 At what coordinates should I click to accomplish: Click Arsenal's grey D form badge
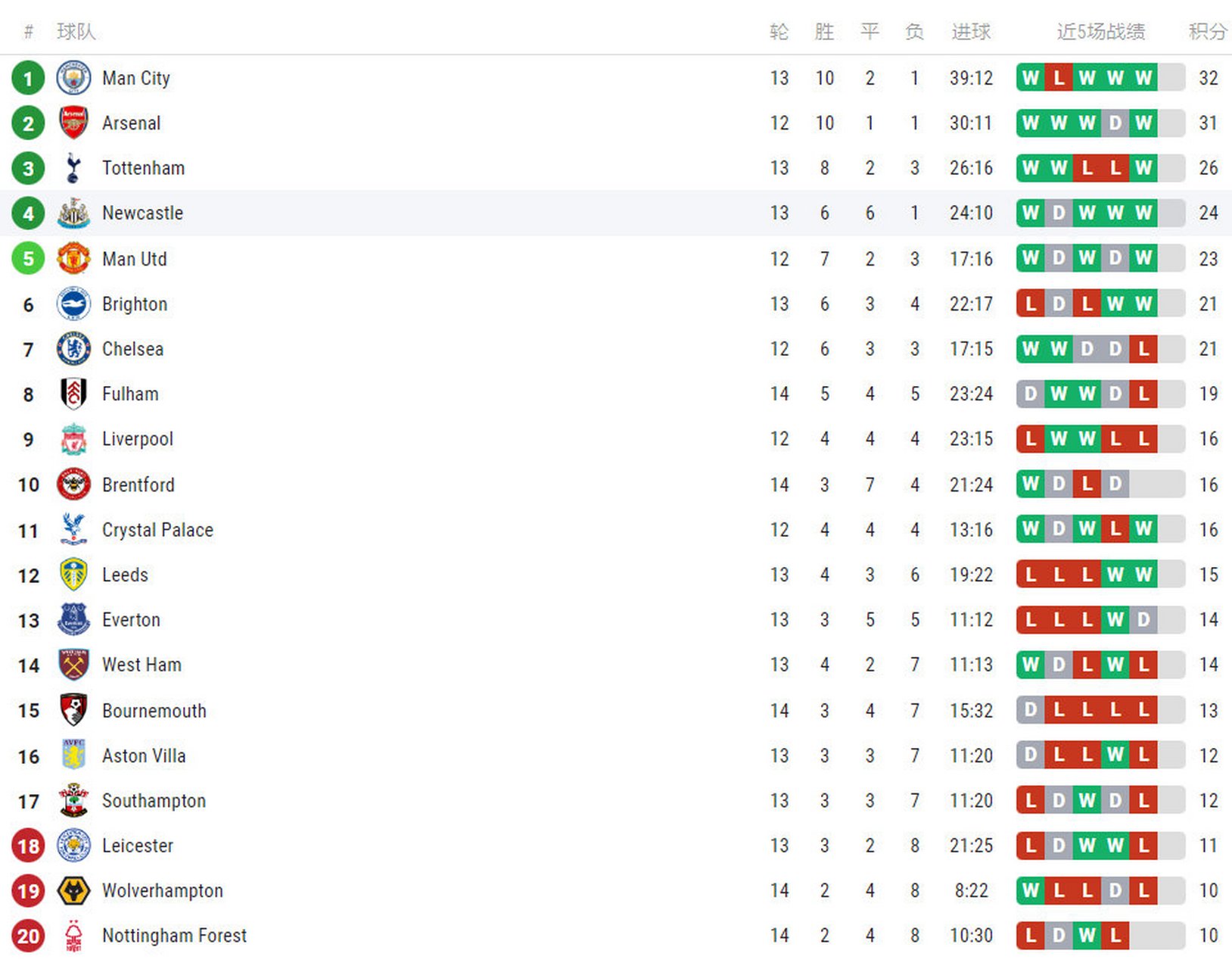click(x=1115, y=123)
